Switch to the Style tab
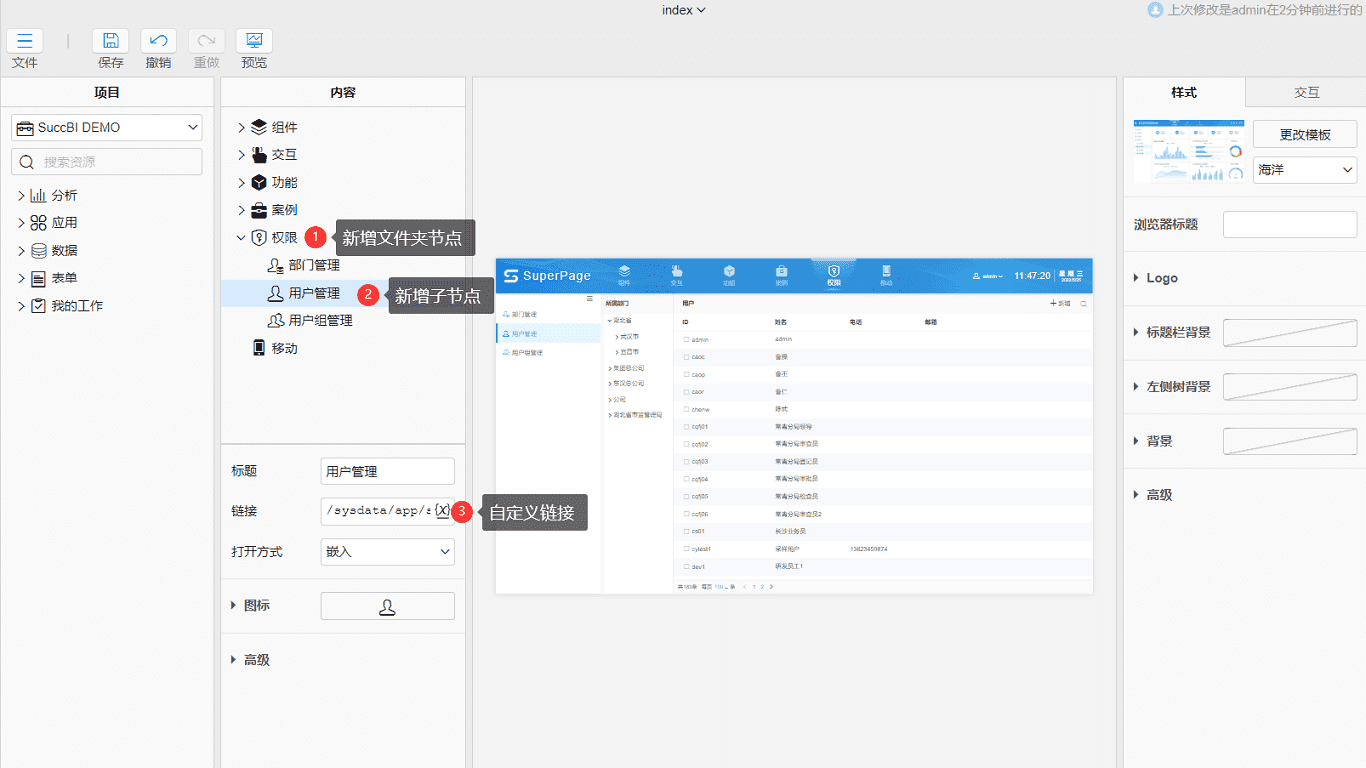 point(1184,92)
